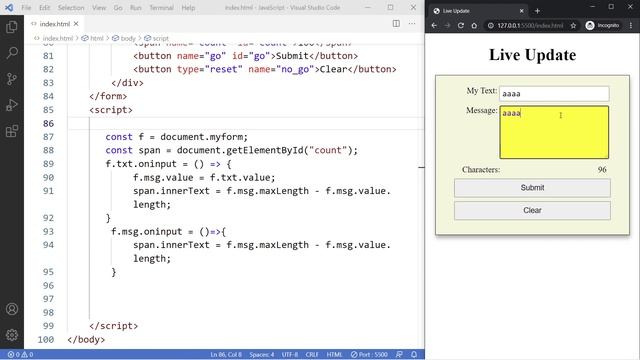Open the File menu
Viewport: 640px width, 360px height.
tap(26, 7)
